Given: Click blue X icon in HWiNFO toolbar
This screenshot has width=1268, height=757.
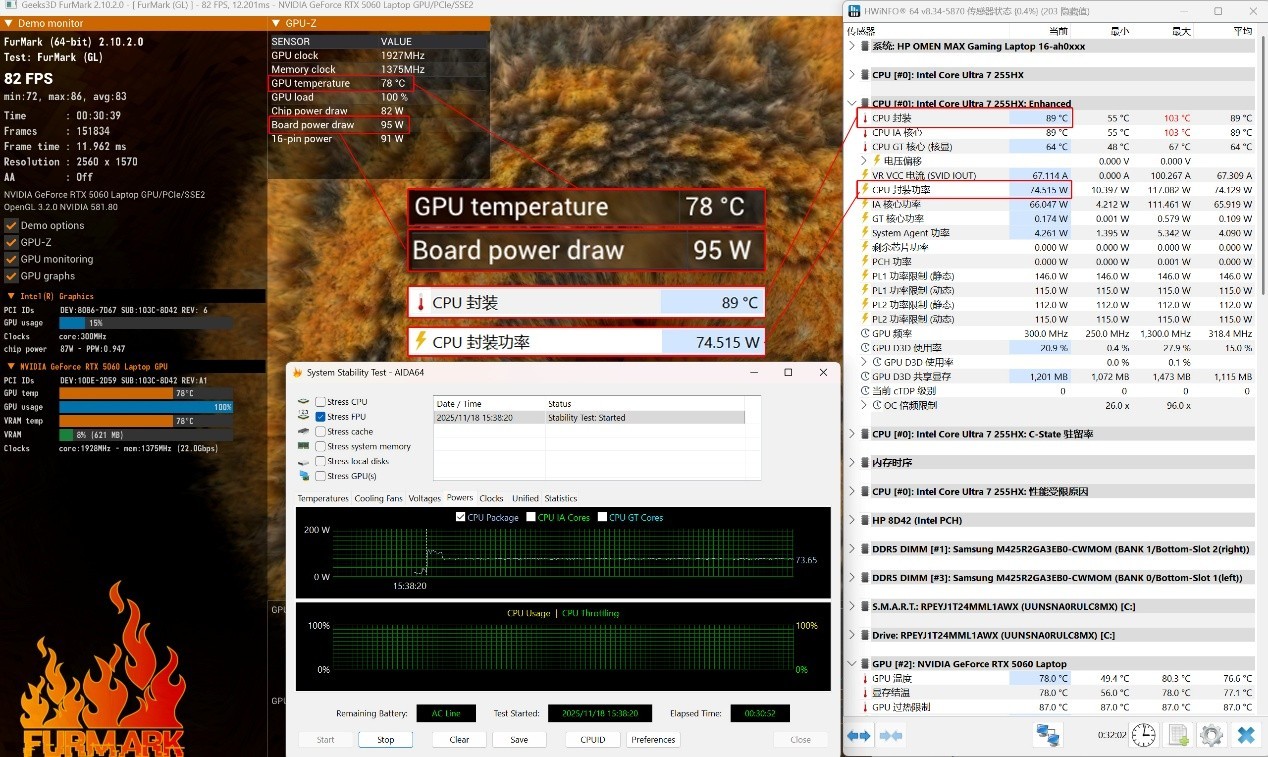Looking at the screenshot, I should point(1245,736).
